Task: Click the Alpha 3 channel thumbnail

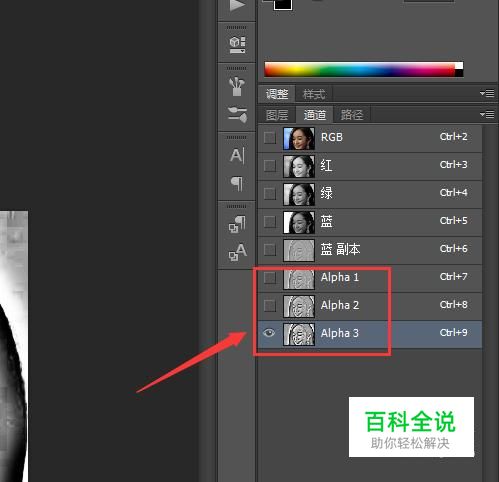Action: pyautogui.click(x=299, y=334)
